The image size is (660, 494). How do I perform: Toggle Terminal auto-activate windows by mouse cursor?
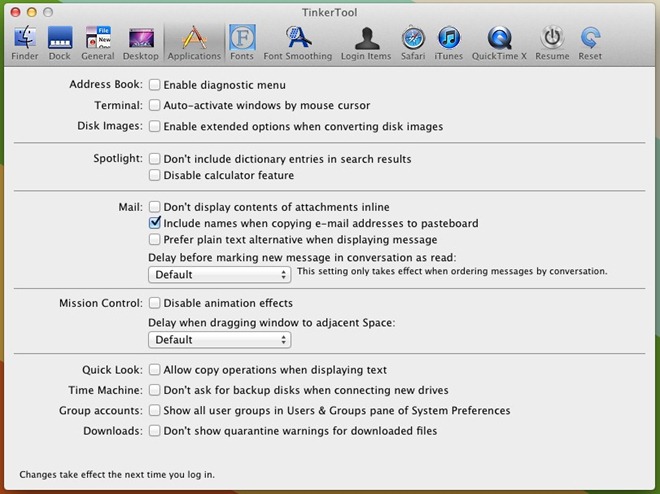[x=154, y=105]
